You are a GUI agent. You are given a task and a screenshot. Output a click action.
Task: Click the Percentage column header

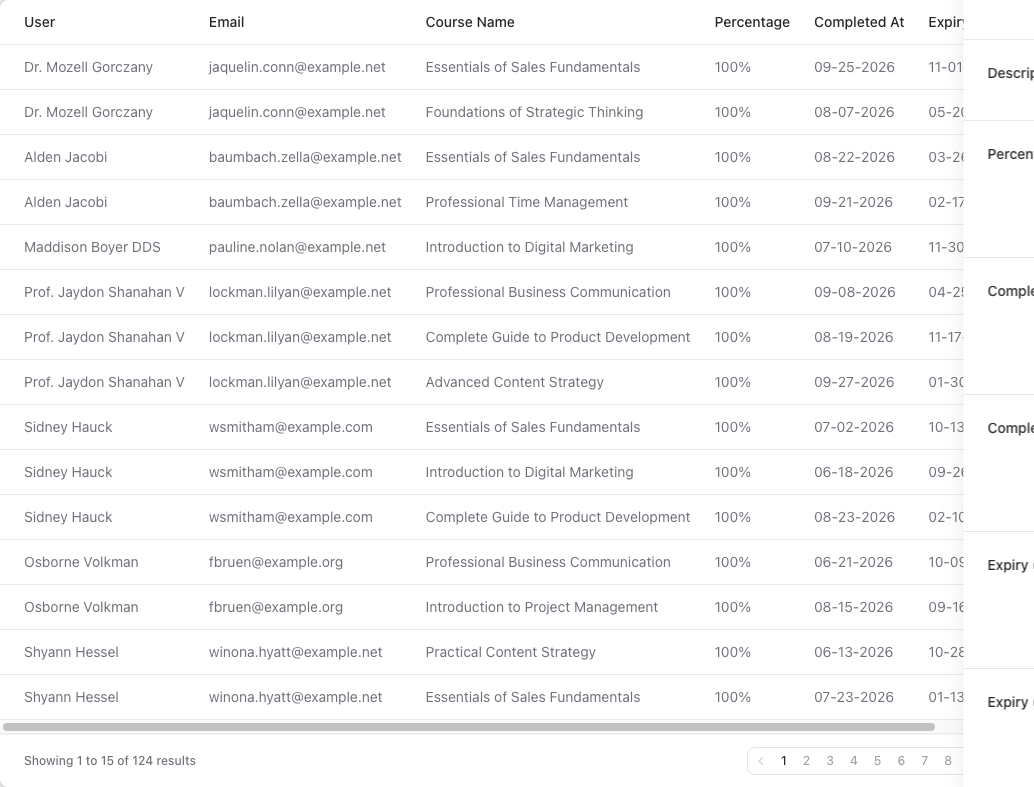[x=752, y=22]
